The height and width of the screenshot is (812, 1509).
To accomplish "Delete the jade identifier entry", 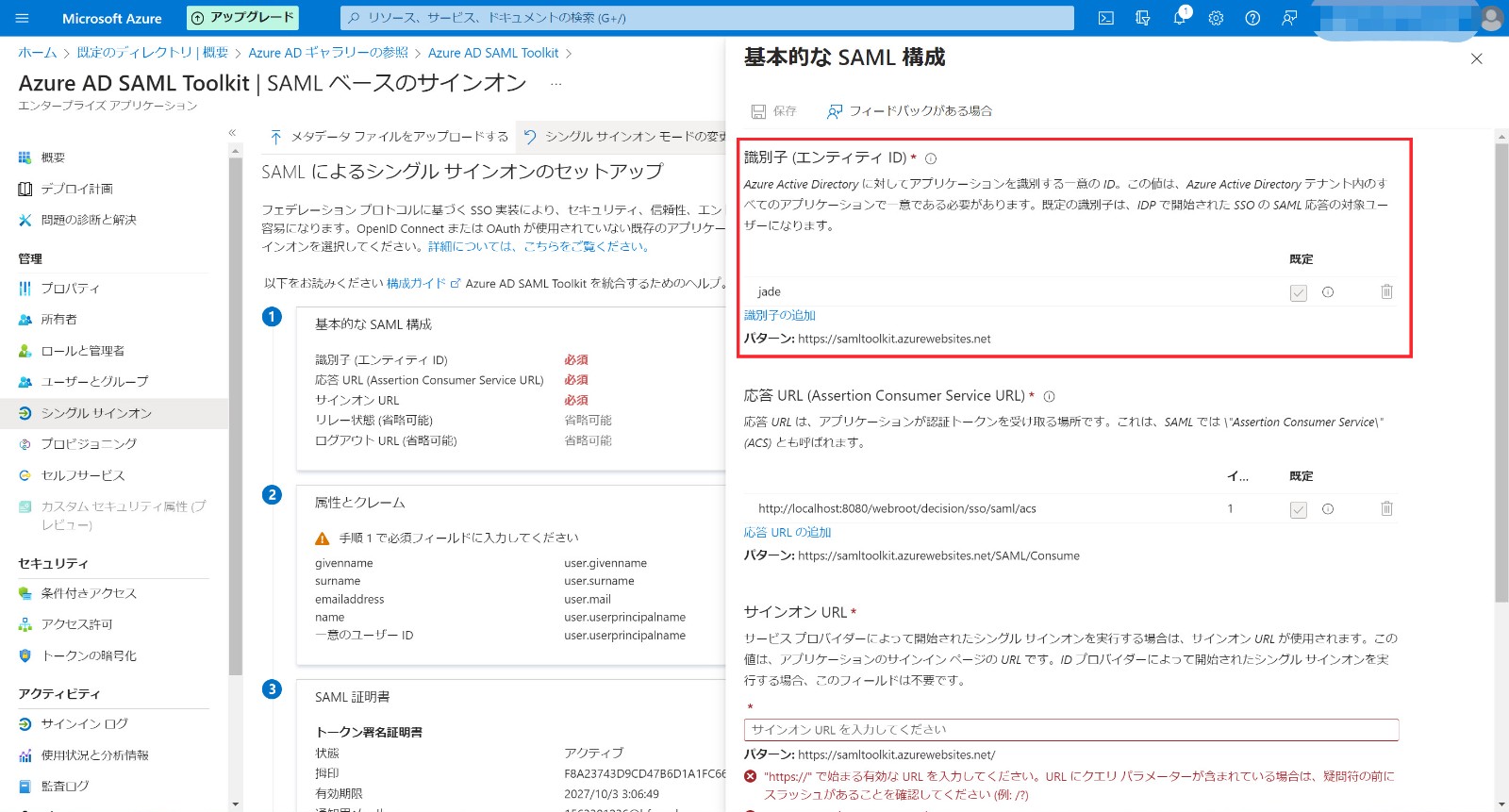I will tap(1386, 291).
